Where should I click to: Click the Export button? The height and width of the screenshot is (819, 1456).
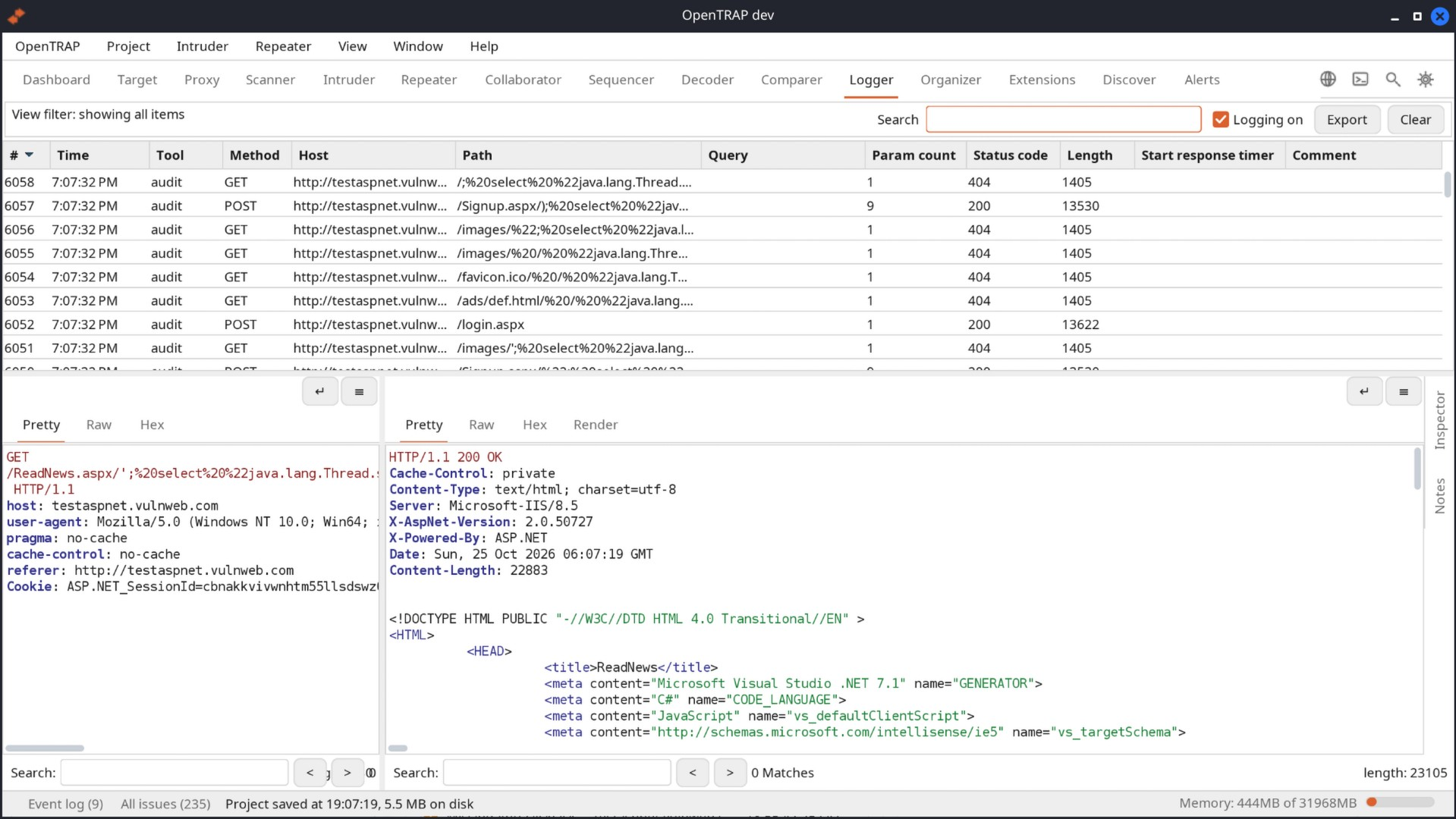pos(1347,120)
